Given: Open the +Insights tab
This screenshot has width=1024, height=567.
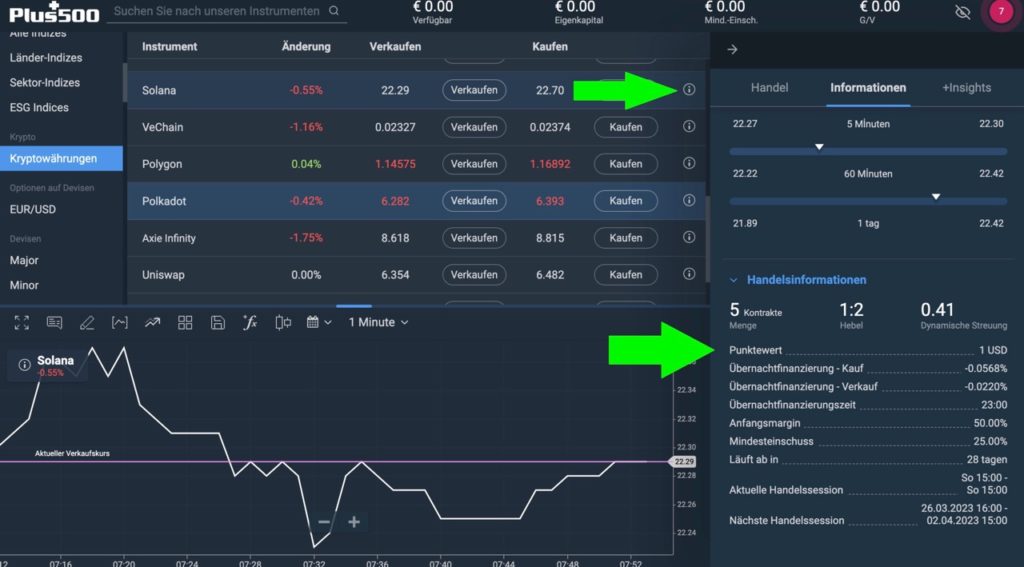Looking at the screenshot, I should coord(967,88).
